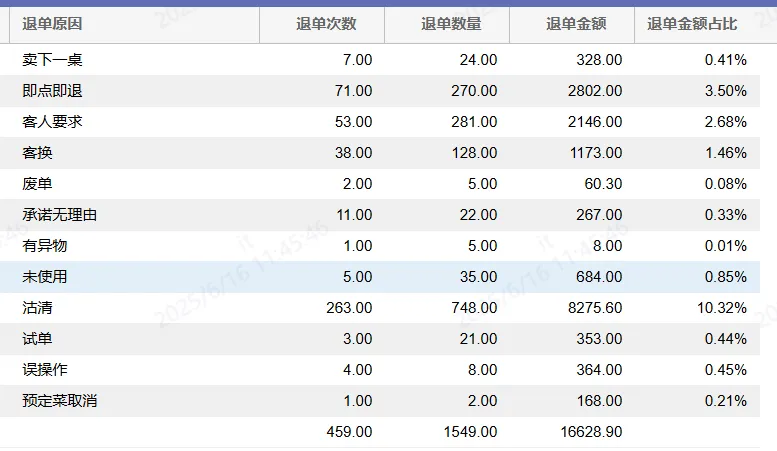Select the highlighted 未使用 row

[x=45, y=277]
